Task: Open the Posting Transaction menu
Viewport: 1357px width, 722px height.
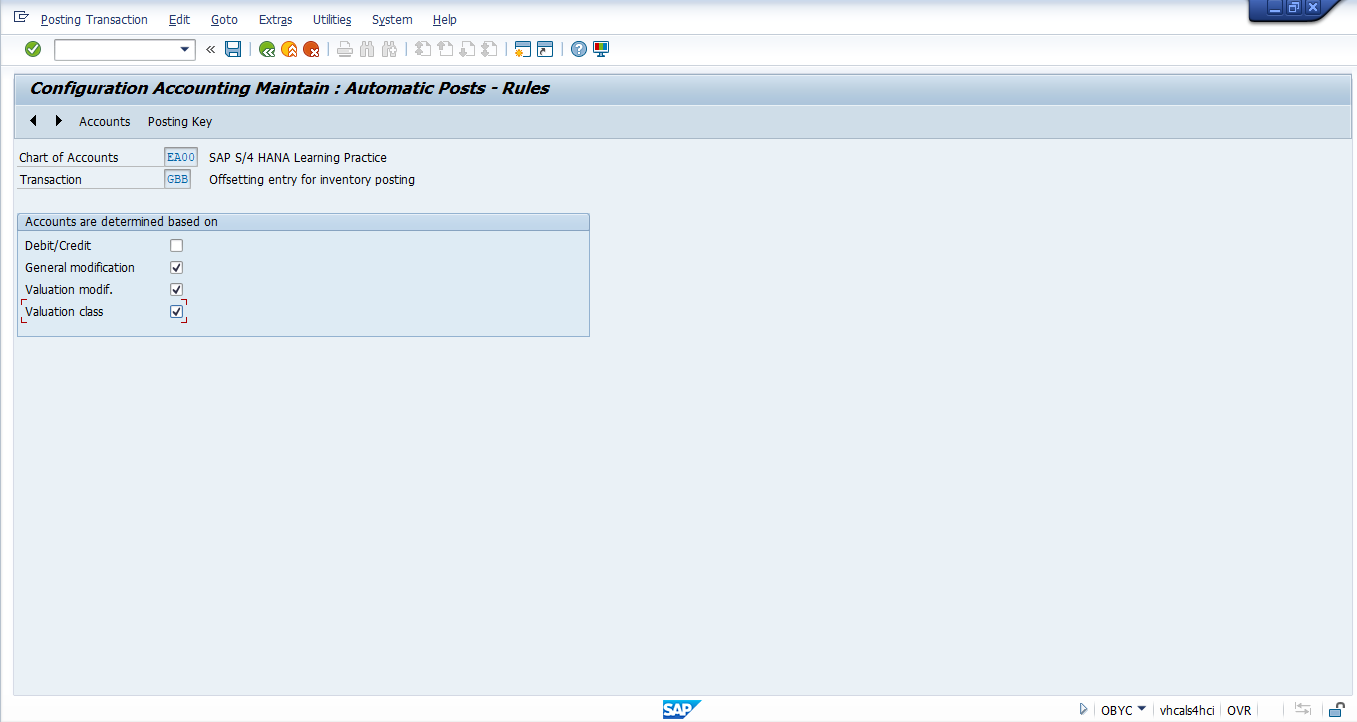Action: click(x=94, y=20)
